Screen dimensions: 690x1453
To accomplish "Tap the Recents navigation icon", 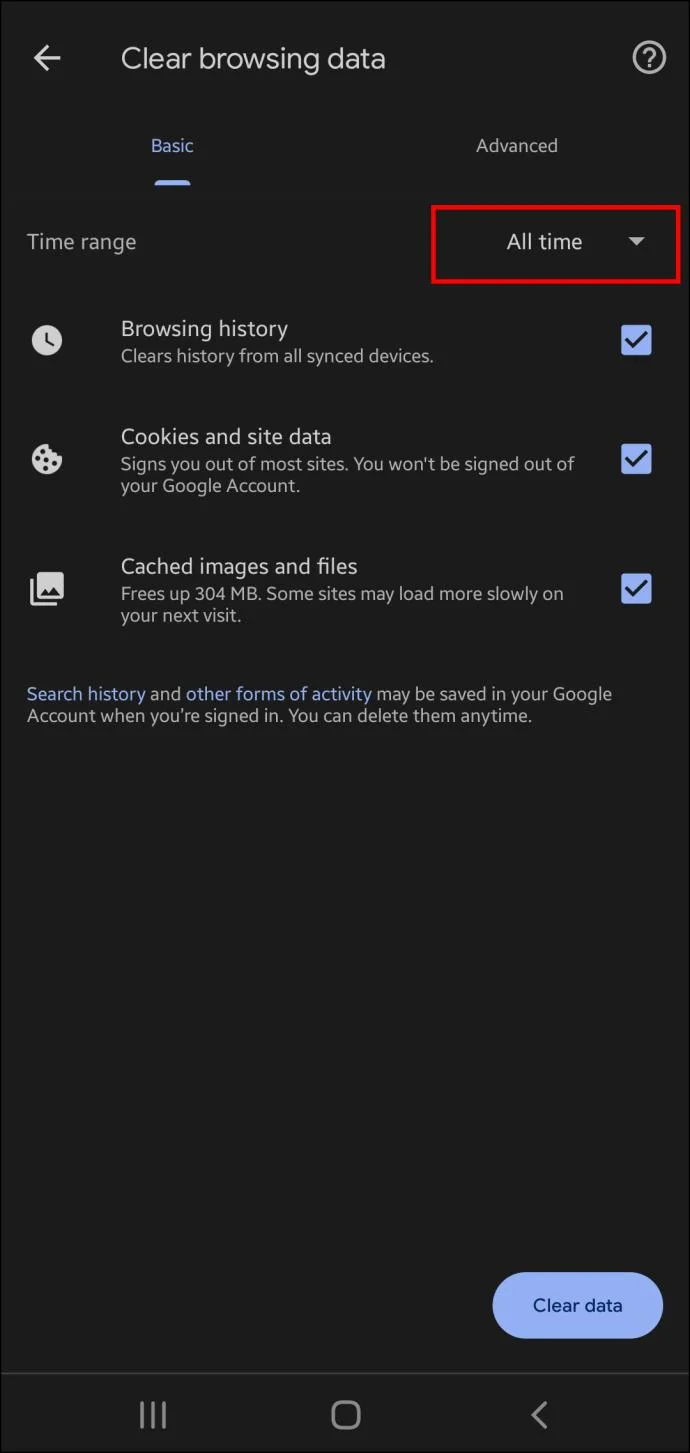I will tap(152, 1414).
